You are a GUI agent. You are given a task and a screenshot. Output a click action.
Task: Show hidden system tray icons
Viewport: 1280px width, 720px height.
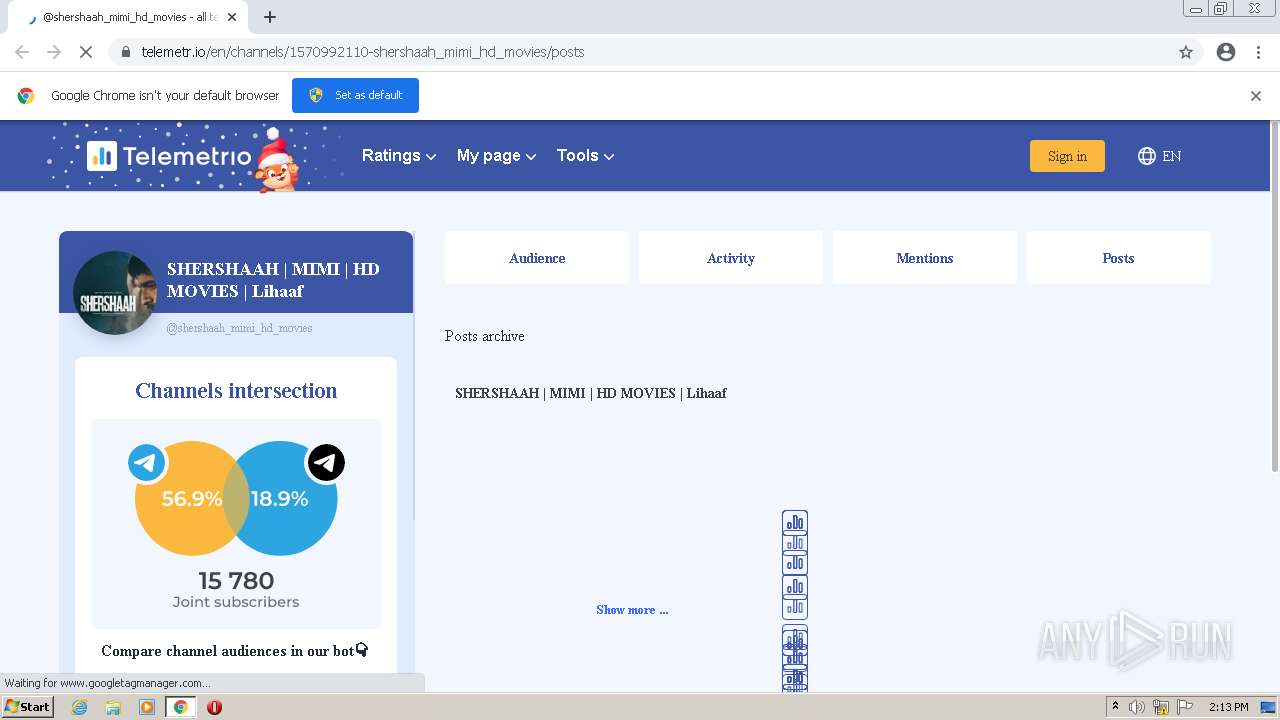click(1115, 707)
